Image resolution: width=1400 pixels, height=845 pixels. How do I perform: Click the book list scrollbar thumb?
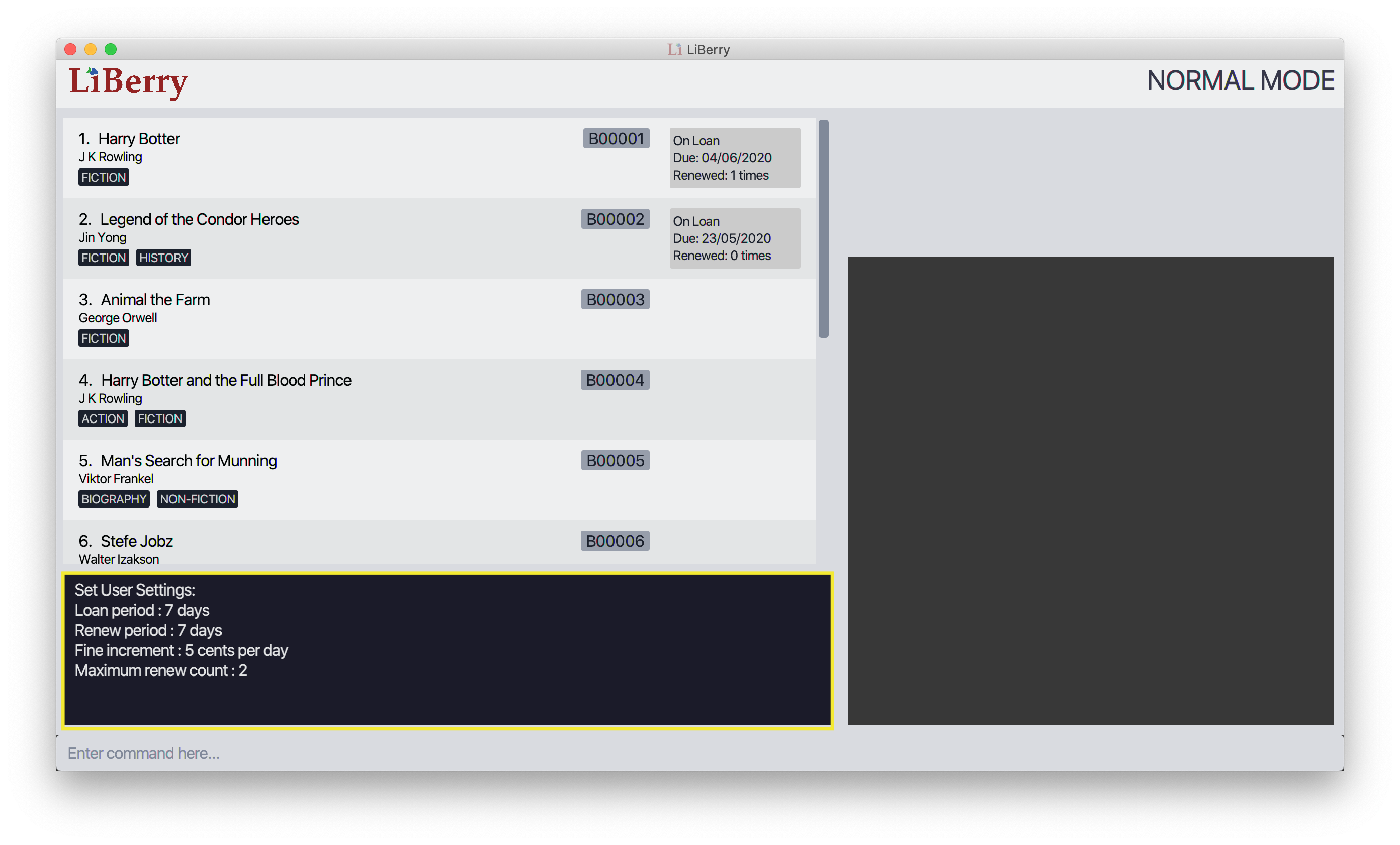(823, 228)
